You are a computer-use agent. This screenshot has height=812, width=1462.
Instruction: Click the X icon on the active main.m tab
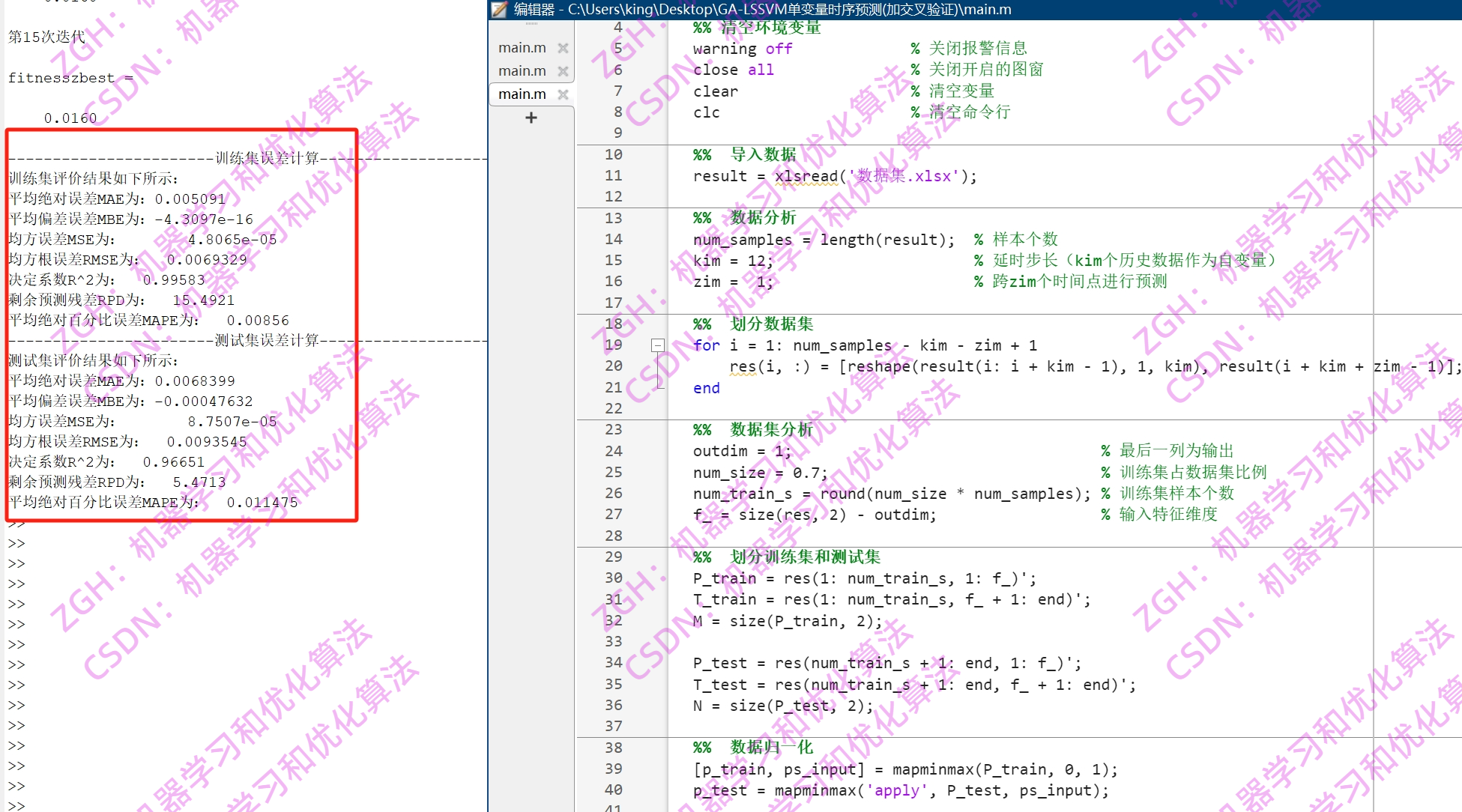tap(563, 94)
